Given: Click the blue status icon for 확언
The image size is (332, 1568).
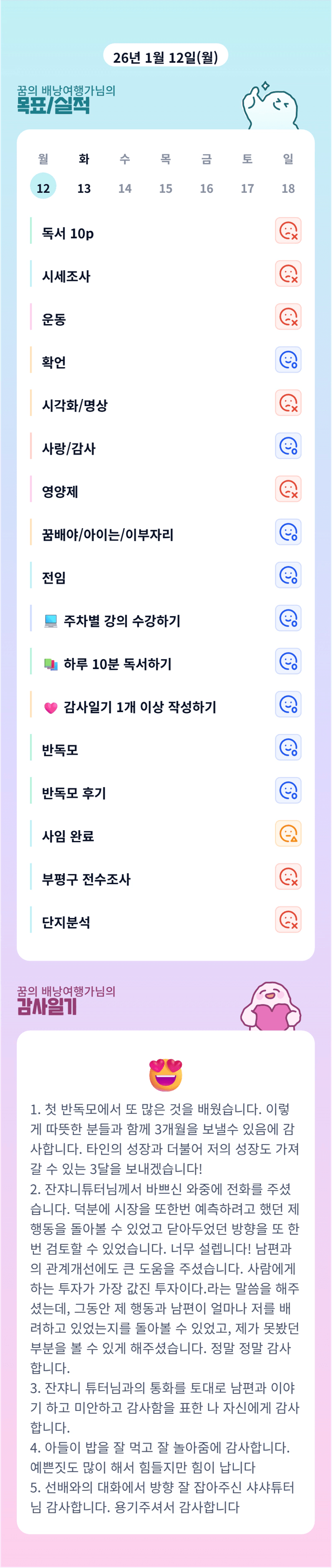Looking at the screenshot, I should click(287, 360).
